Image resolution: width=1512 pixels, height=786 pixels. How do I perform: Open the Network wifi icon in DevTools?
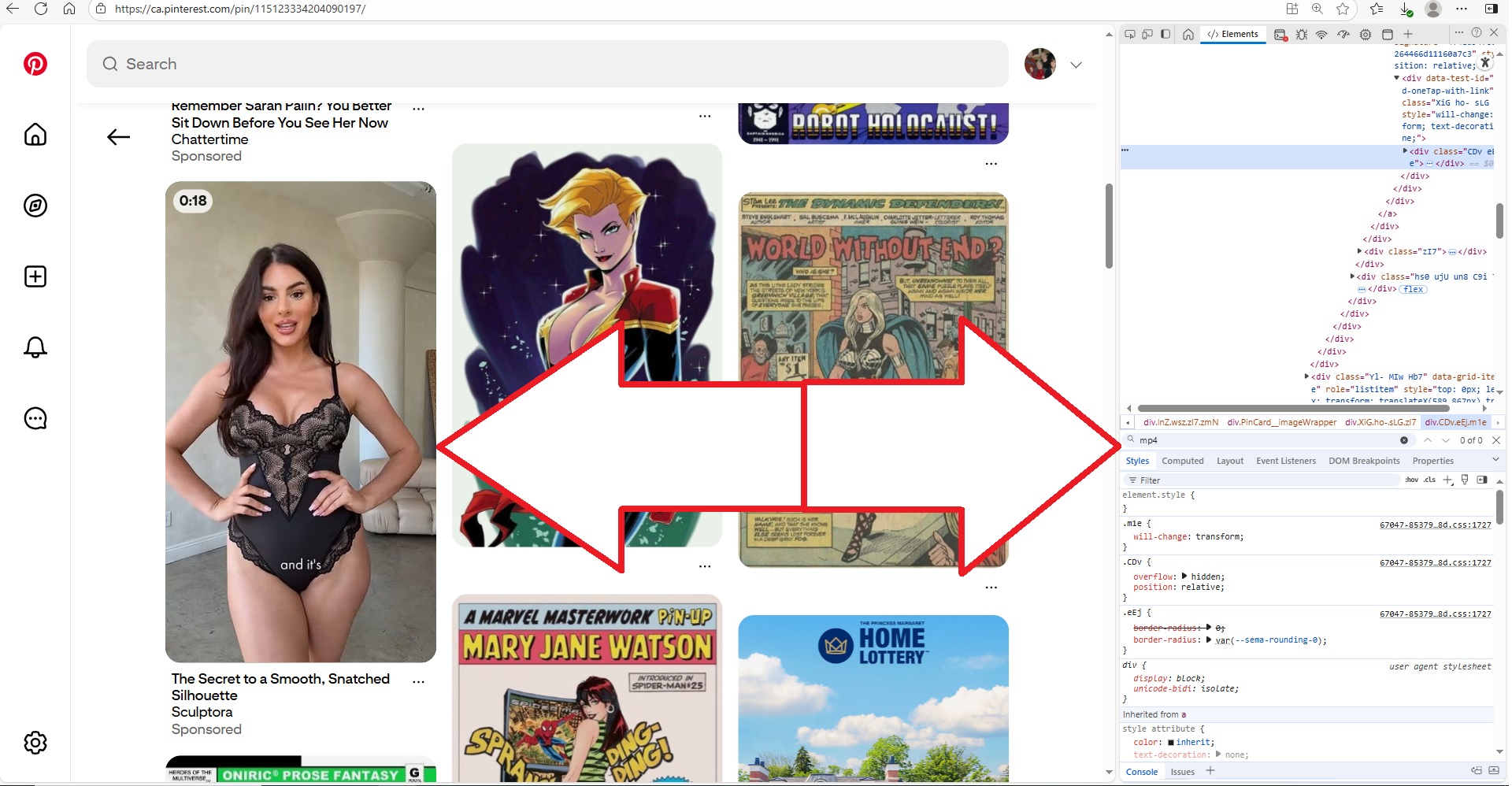(1322, 35)
